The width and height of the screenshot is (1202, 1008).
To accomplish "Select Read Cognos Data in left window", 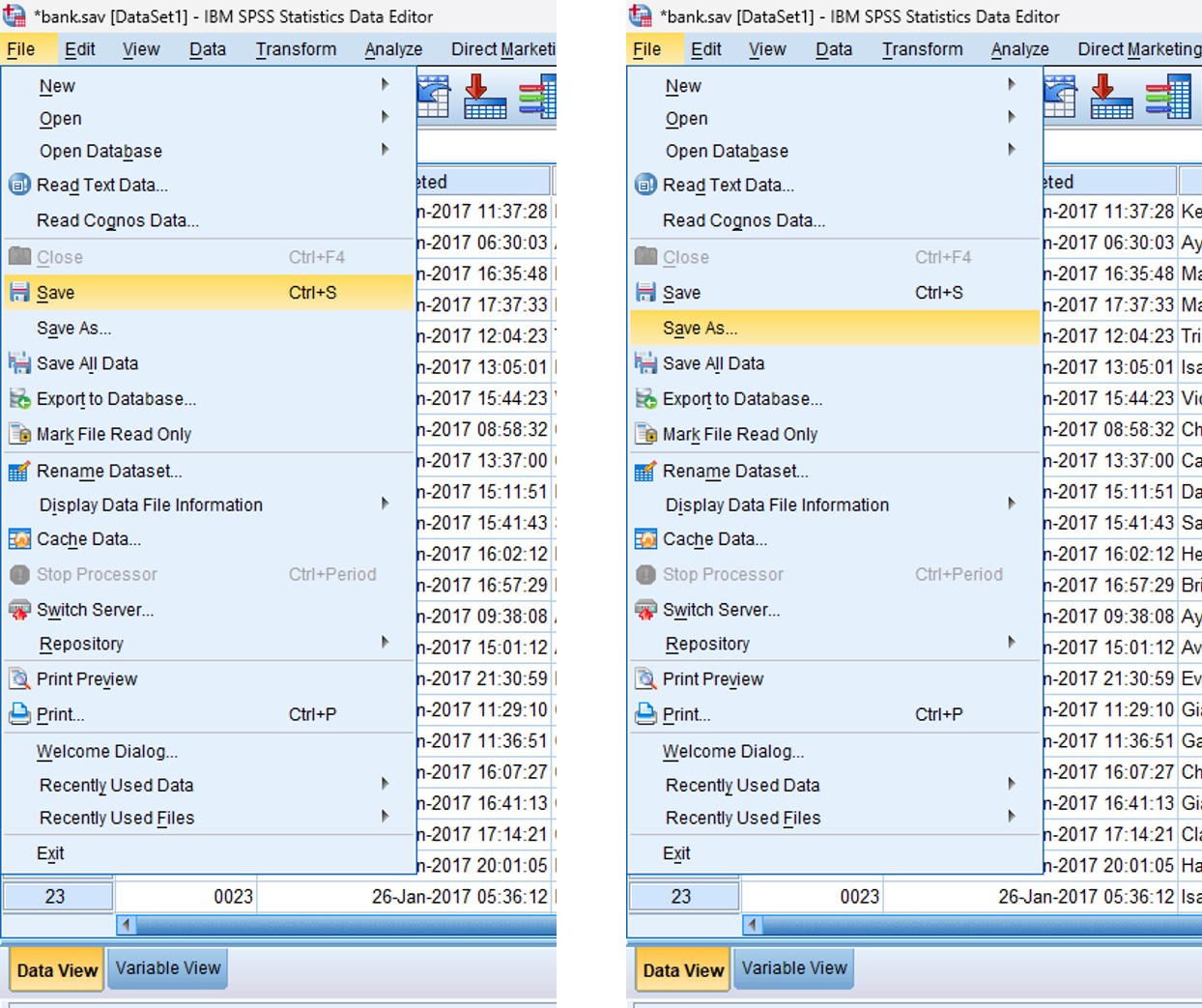I will [209, 220].
